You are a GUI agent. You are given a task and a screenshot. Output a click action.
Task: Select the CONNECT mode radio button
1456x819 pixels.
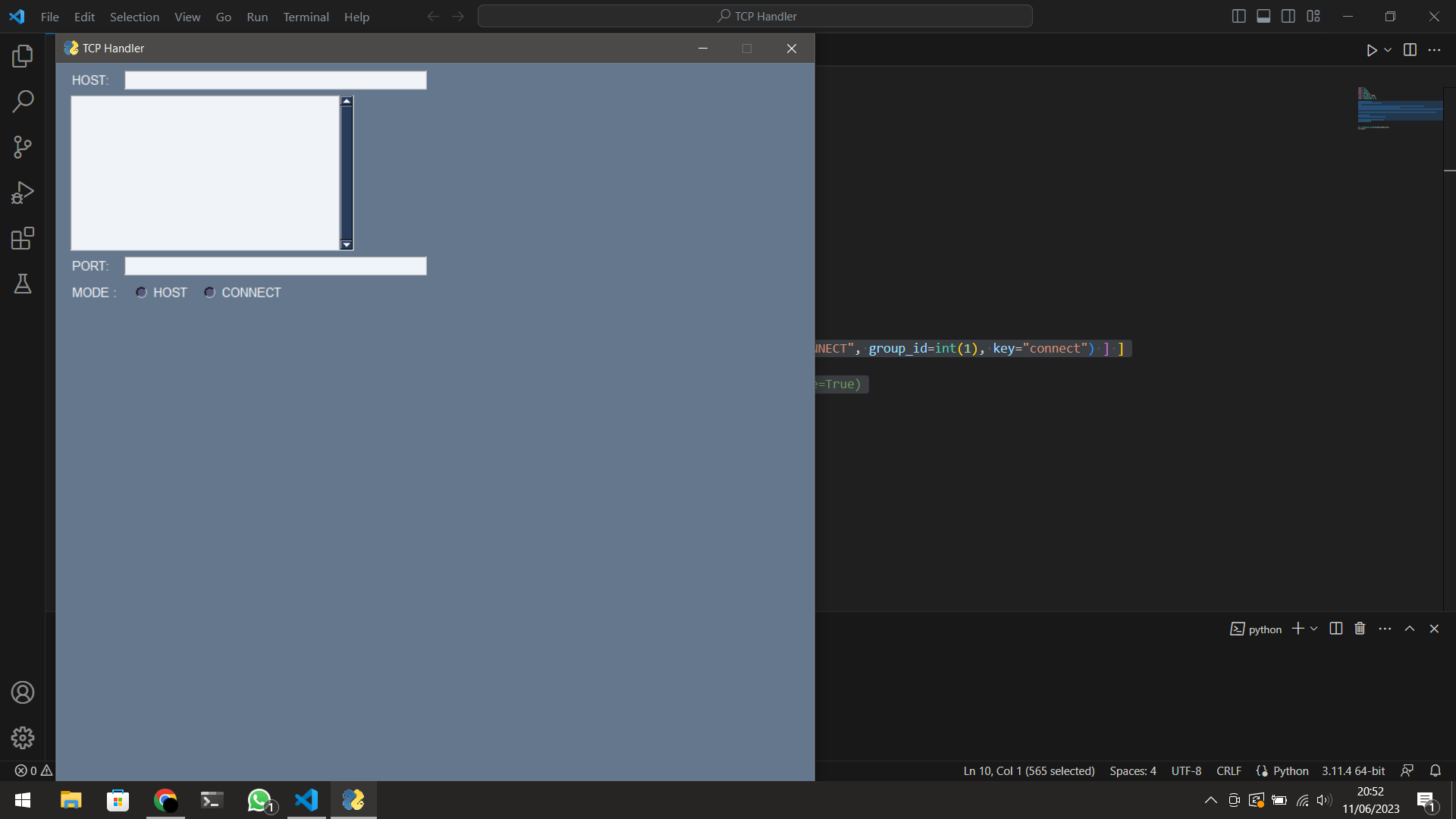tap(209, 292)
